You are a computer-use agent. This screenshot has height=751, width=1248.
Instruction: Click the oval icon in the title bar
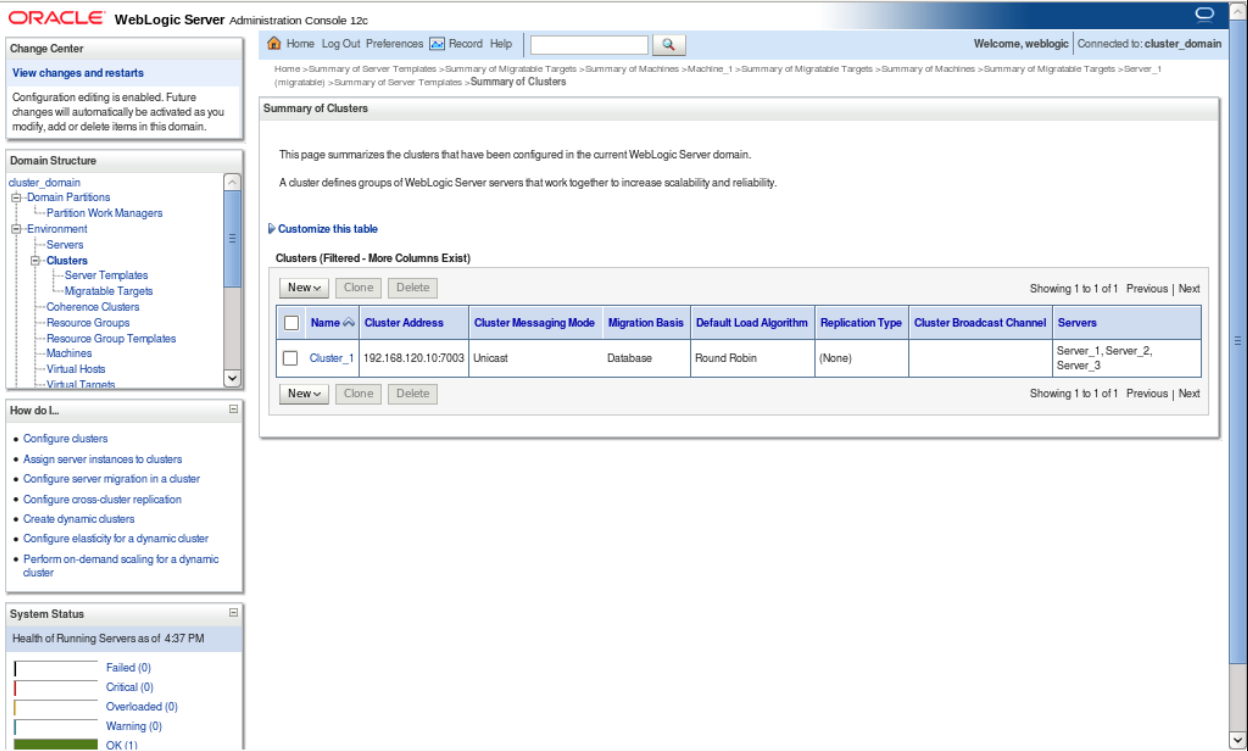coord(1204,13)
